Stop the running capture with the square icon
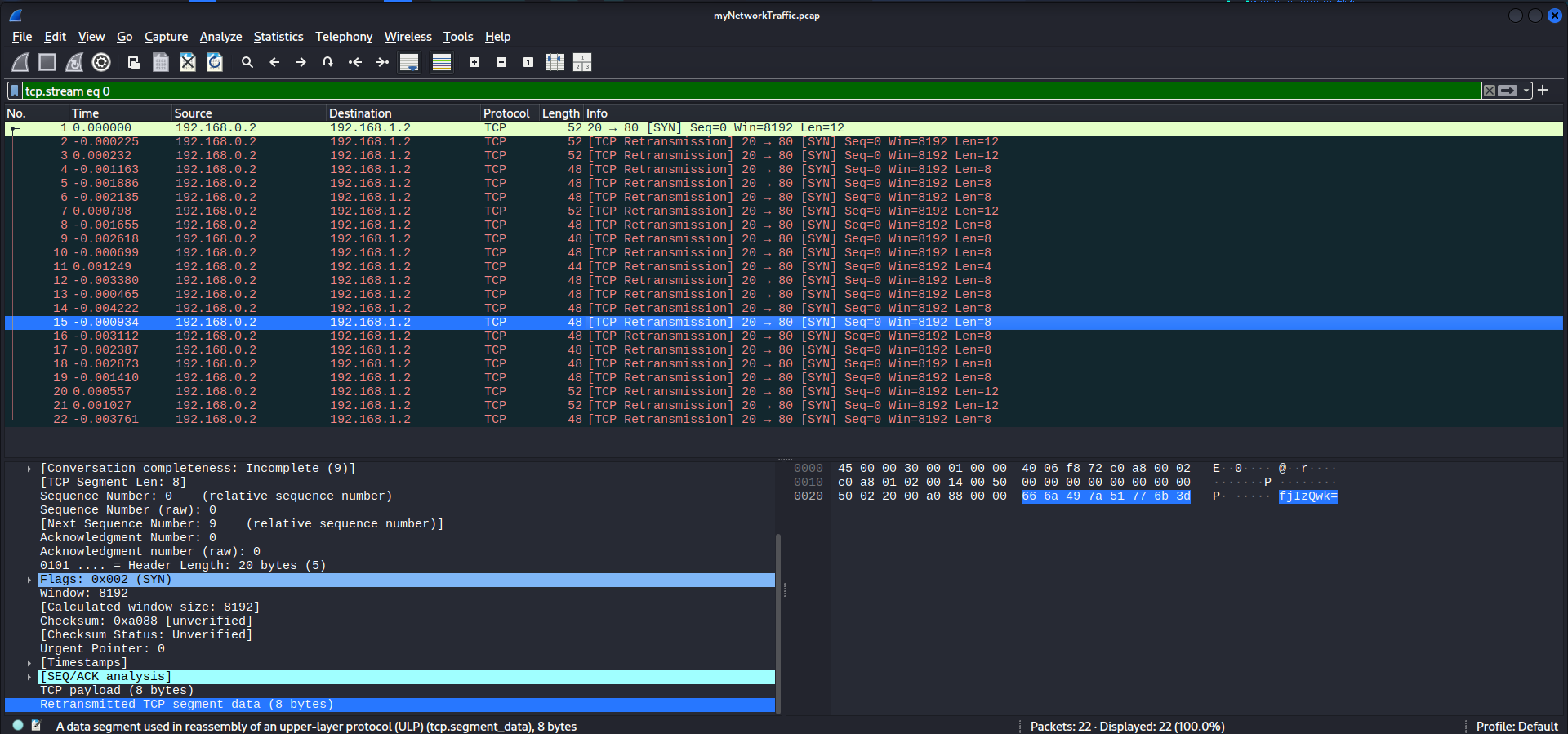1568x734 pixels. (47, 62)
